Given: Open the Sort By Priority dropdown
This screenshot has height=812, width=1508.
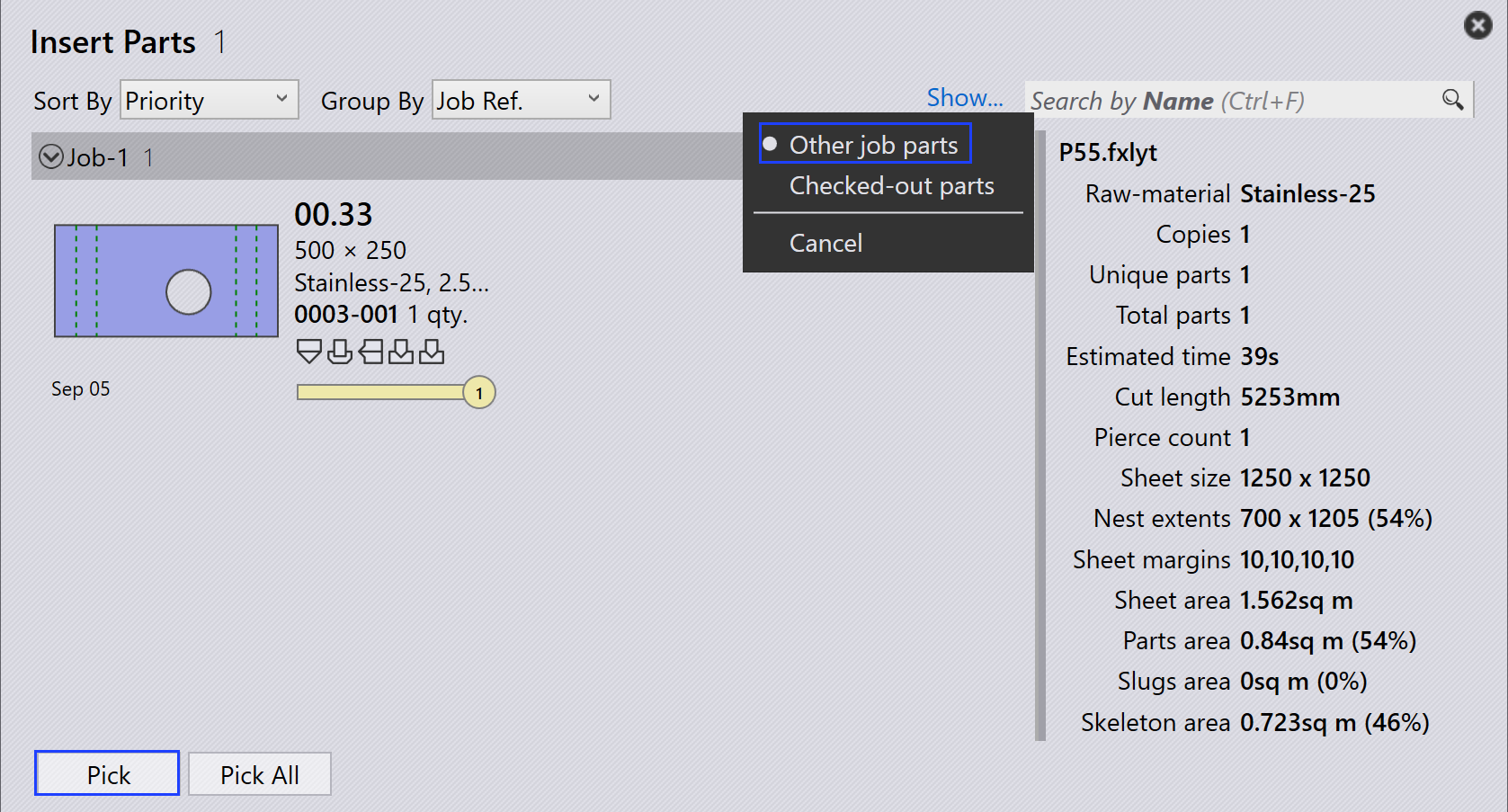Looking at the screenshot, I should coord(209,100).
